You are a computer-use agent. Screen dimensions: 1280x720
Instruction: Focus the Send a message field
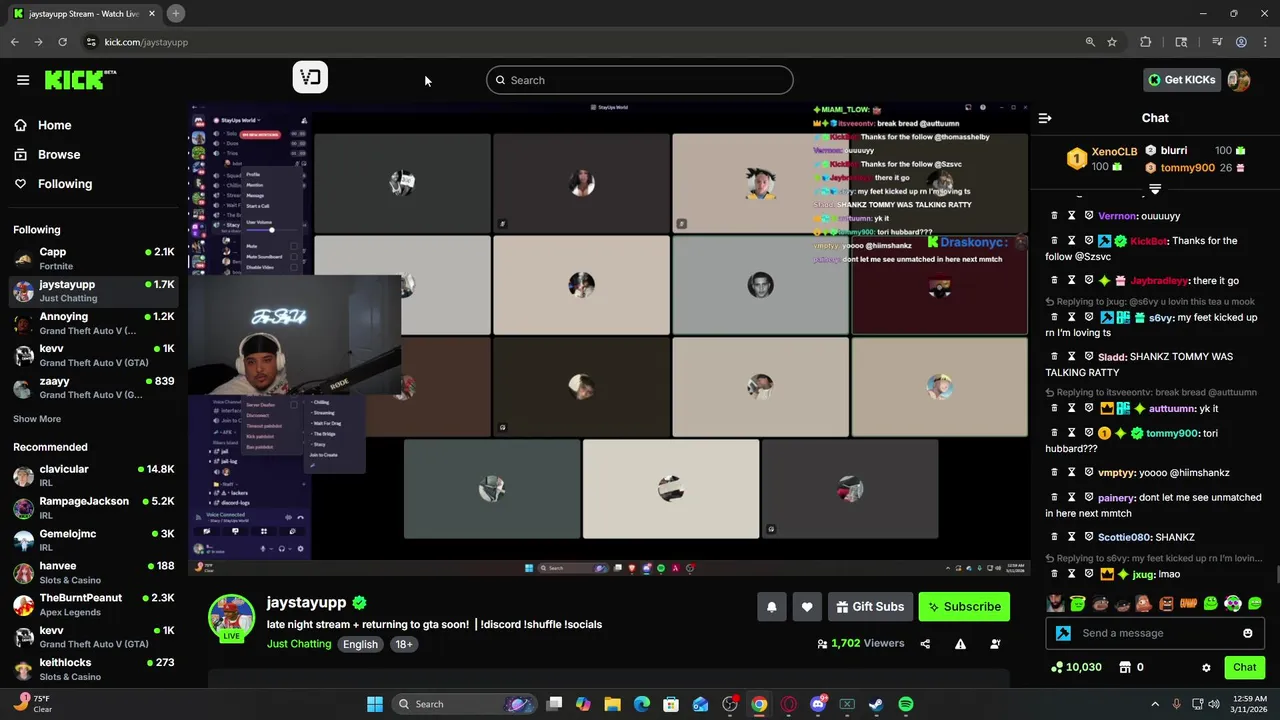pos(1155,633)
